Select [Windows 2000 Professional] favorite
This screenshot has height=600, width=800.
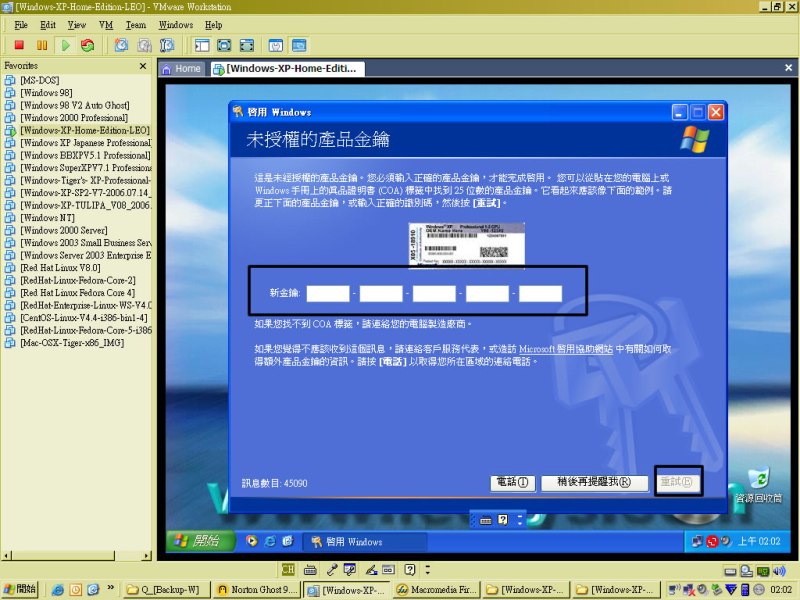(x=74, y=118)
